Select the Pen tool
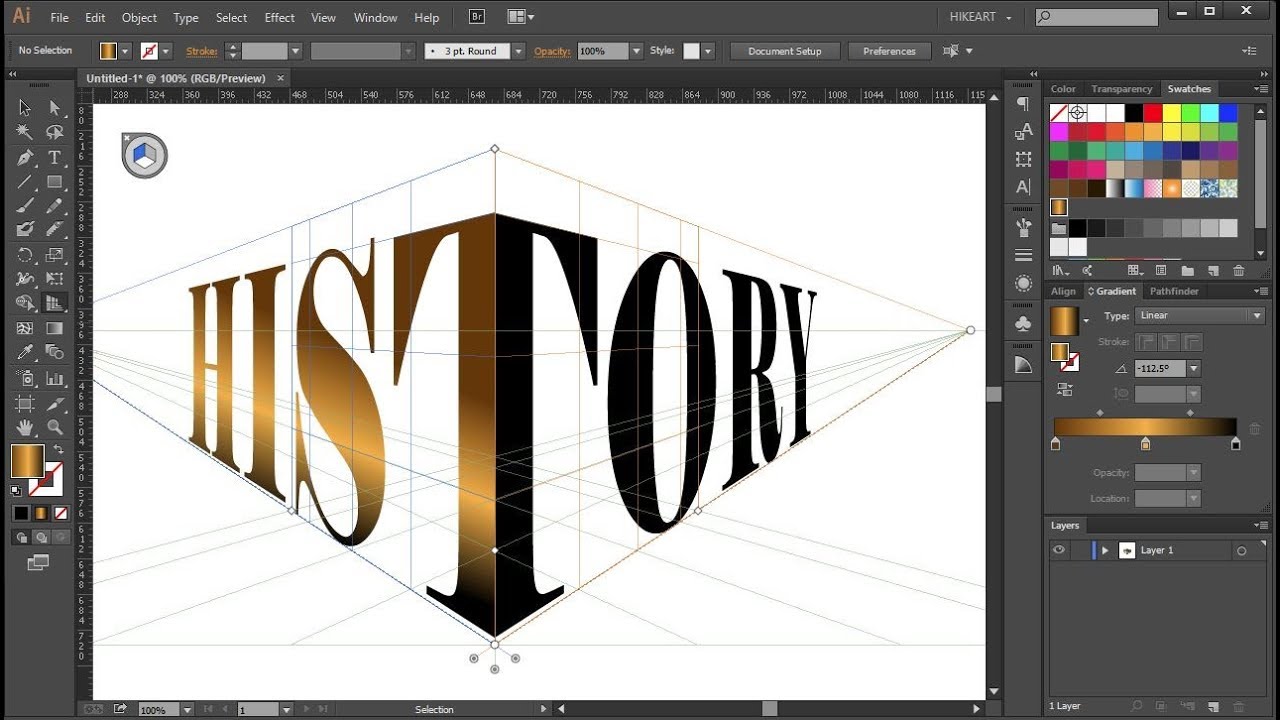Viewport: 1280px width, 720px height. click(x=25, y=157)
